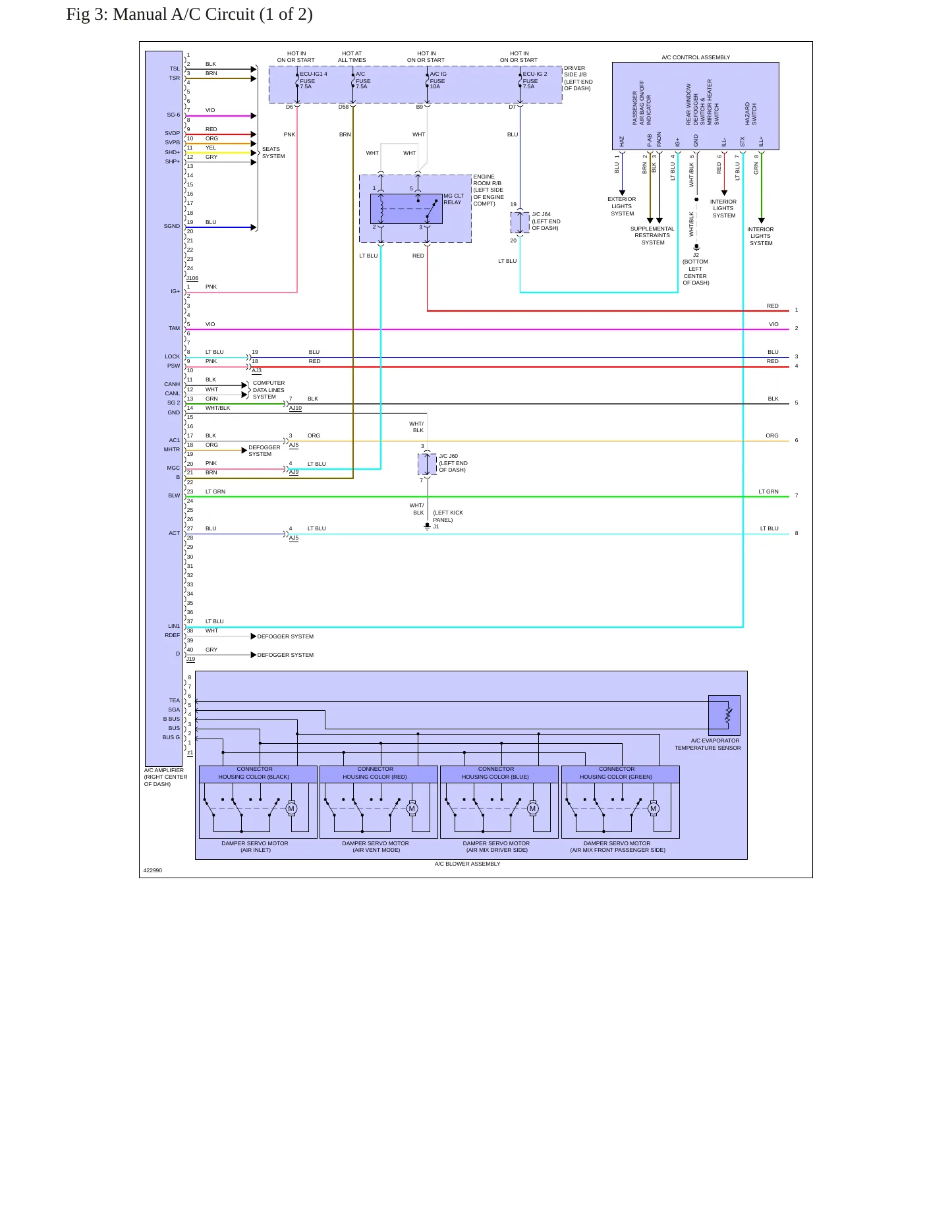Click the "DAMPER SERVO MOTOR (AIR MIX DRIVER SIDE)" label
Viewport: 952px width, 1232px height.
point(497,847)
